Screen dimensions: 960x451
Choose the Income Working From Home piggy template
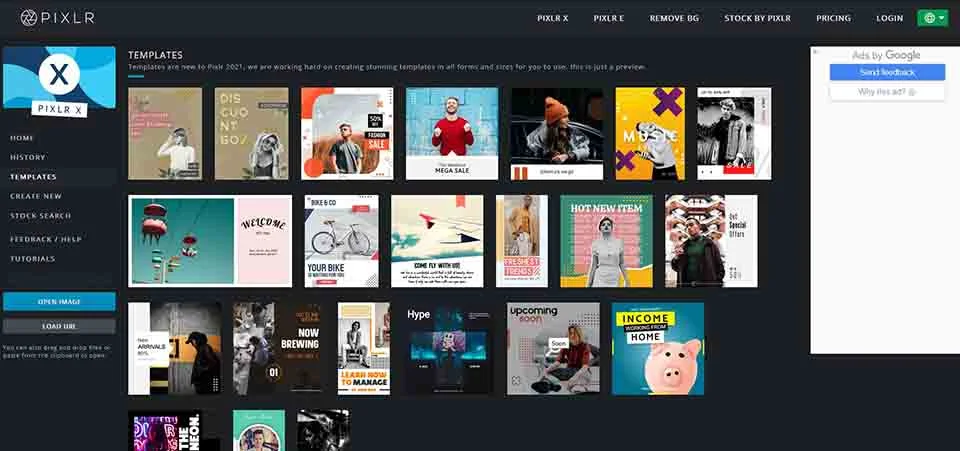click(657, 348)
